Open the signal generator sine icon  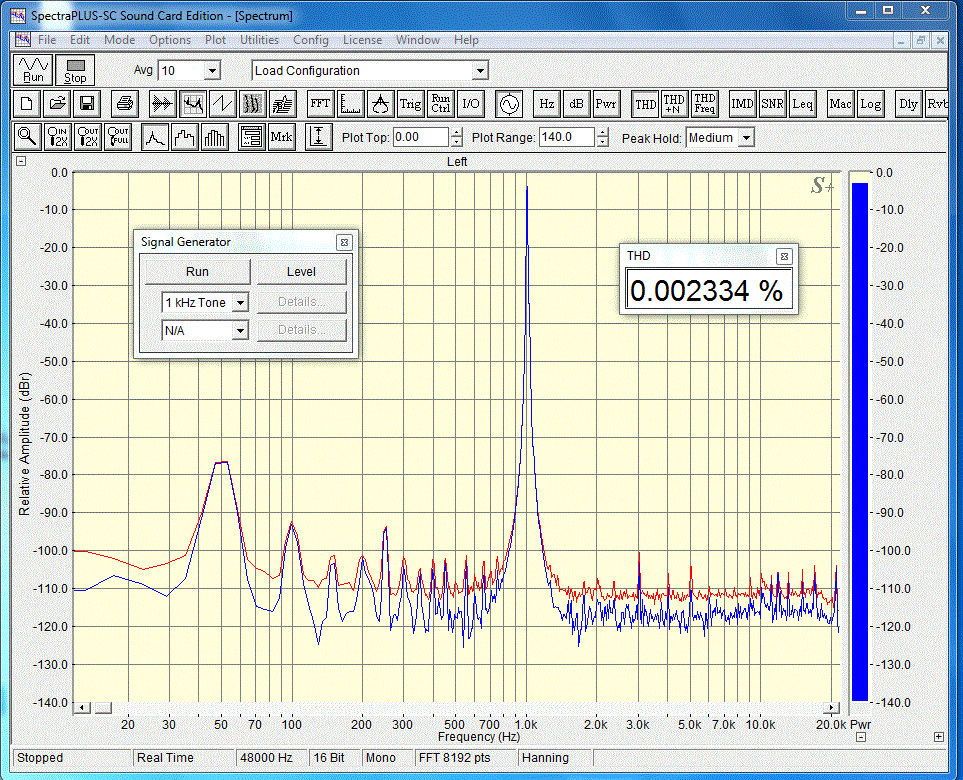(x=509, y=104)
